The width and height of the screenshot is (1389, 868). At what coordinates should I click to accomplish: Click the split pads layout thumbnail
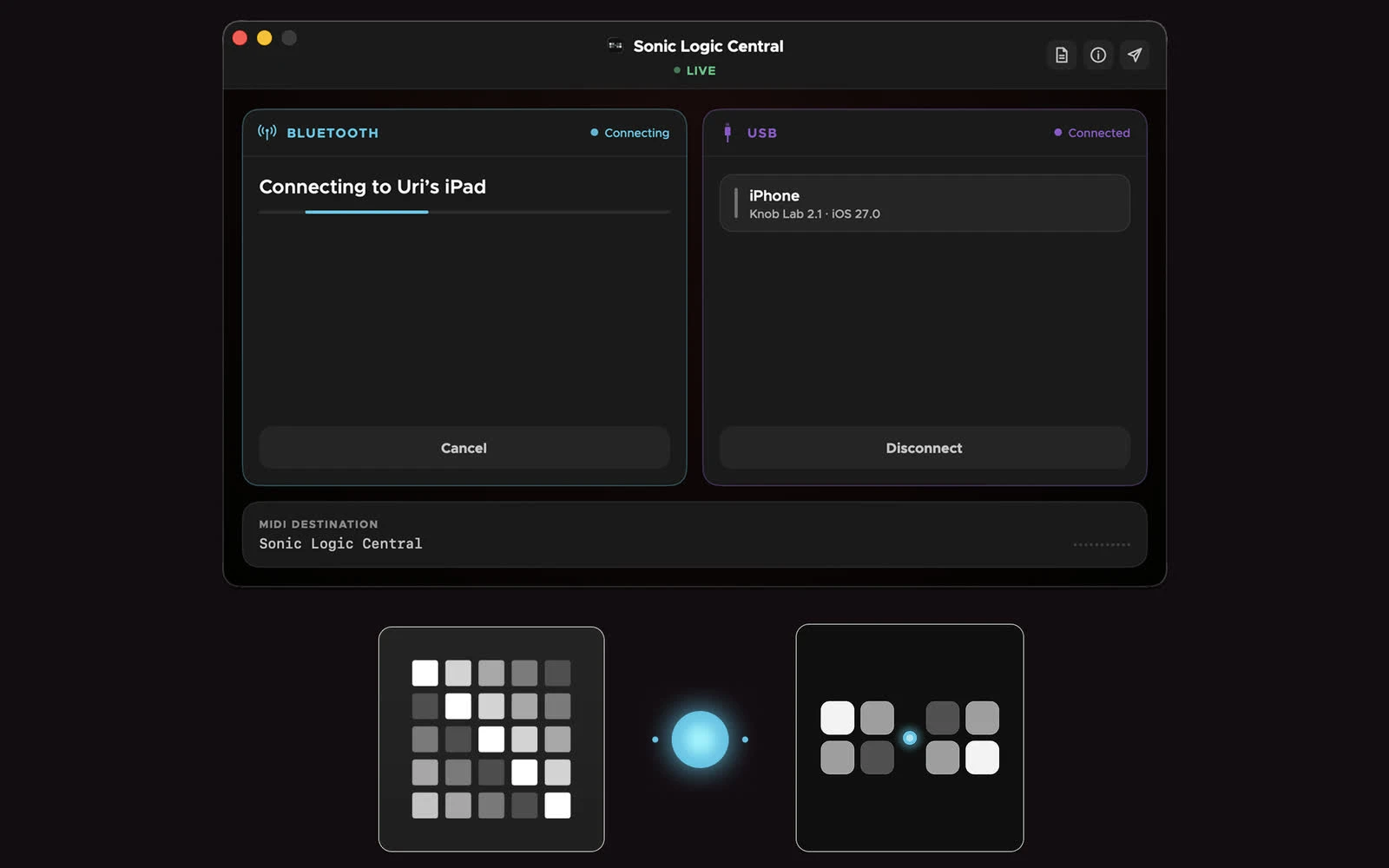[x=910, y=738]
